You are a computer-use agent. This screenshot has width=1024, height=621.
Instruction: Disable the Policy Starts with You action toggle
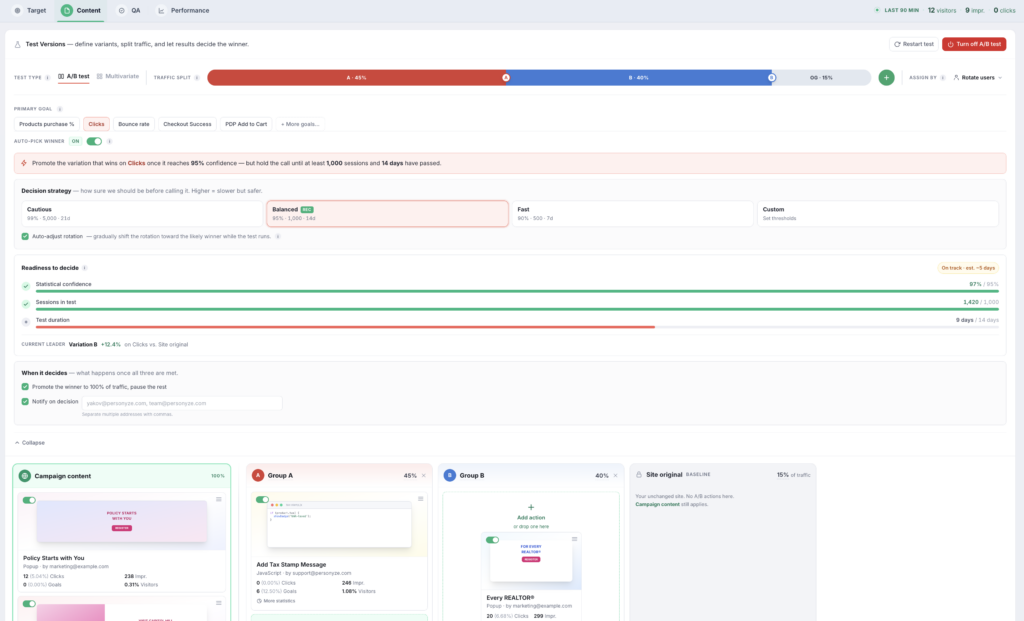(x=29, y=500)
